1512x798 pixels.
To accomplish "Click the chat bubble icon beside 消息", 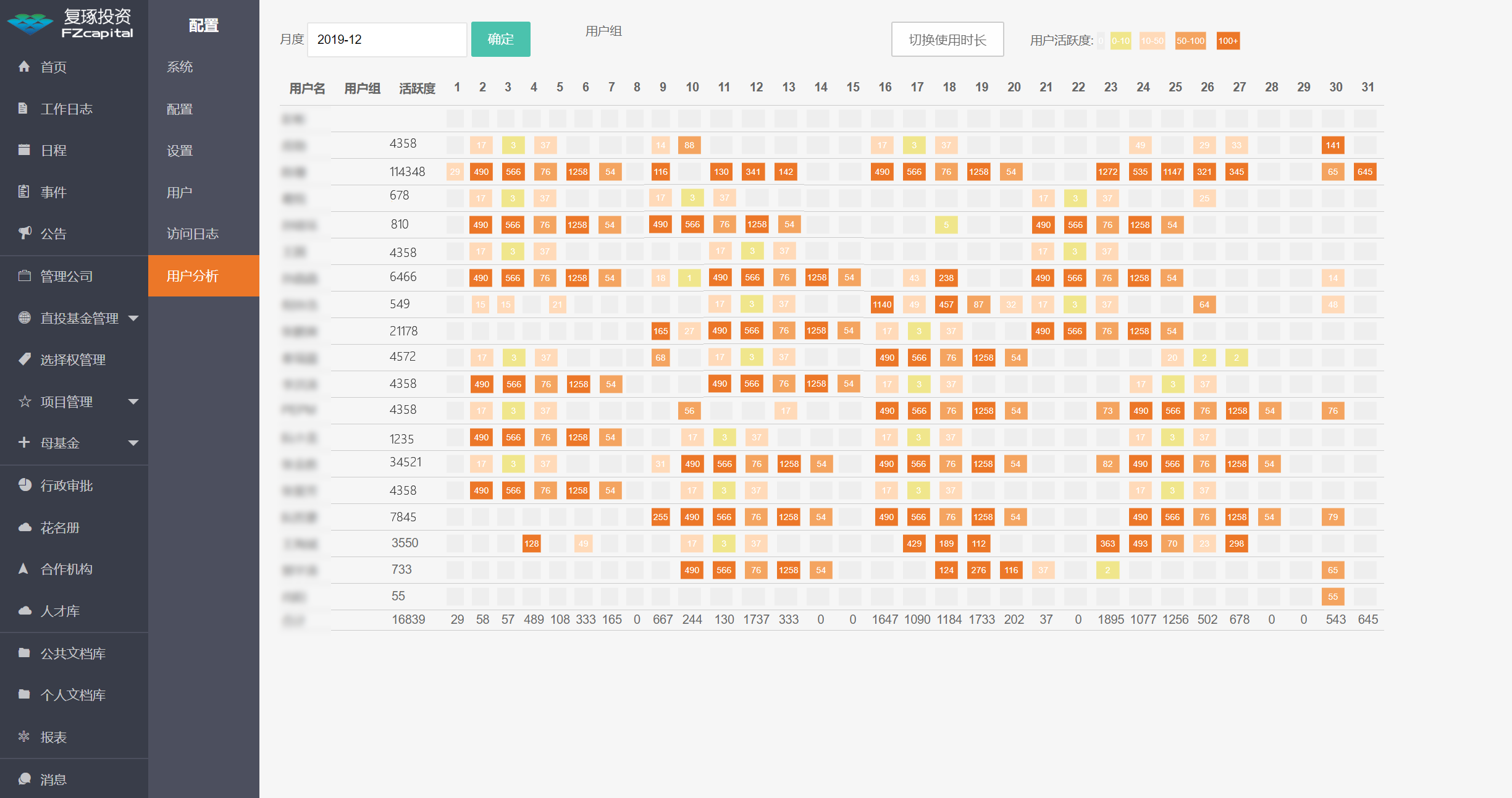I will (x=25, y=778).
